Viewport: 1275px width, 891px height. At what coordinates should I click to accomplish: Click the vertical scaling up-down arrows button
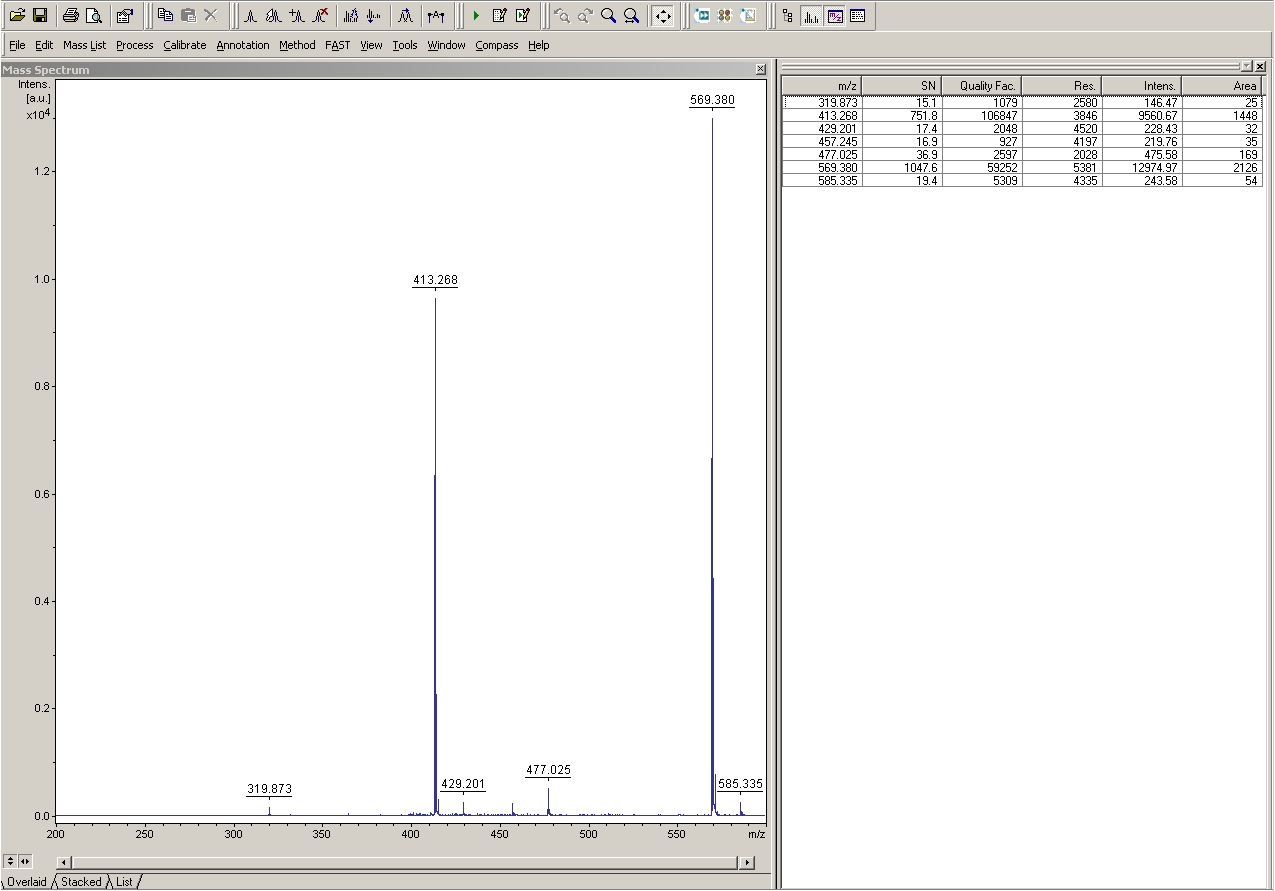click(x=11, y=861)
